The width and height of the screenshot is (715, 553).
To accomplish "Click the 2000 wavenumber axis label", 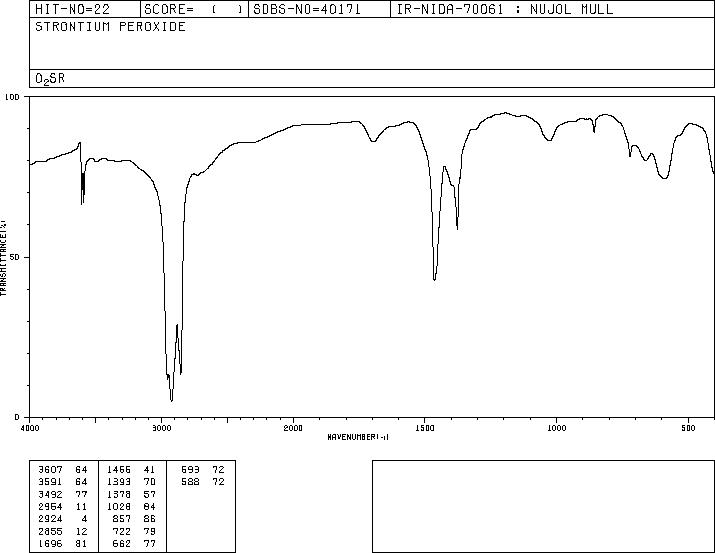I will coord(293,428).
